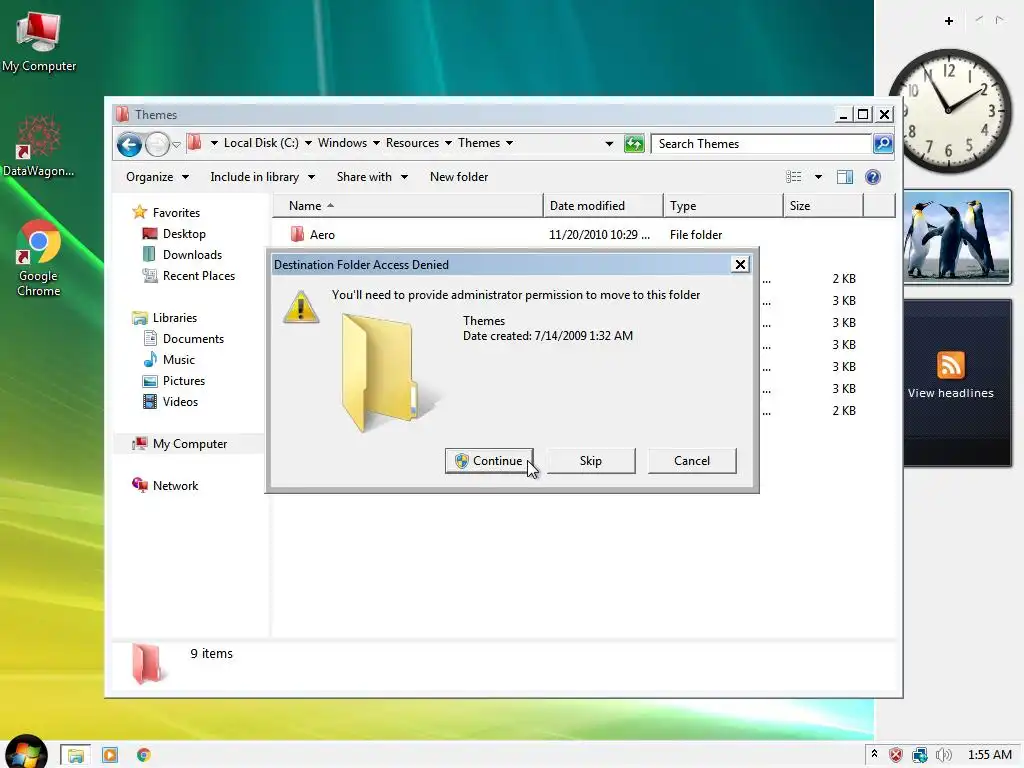Open DataWagon desktop shortcut
The height and width of the screenshot is (768, 1024).
click(x=39, y=146)
